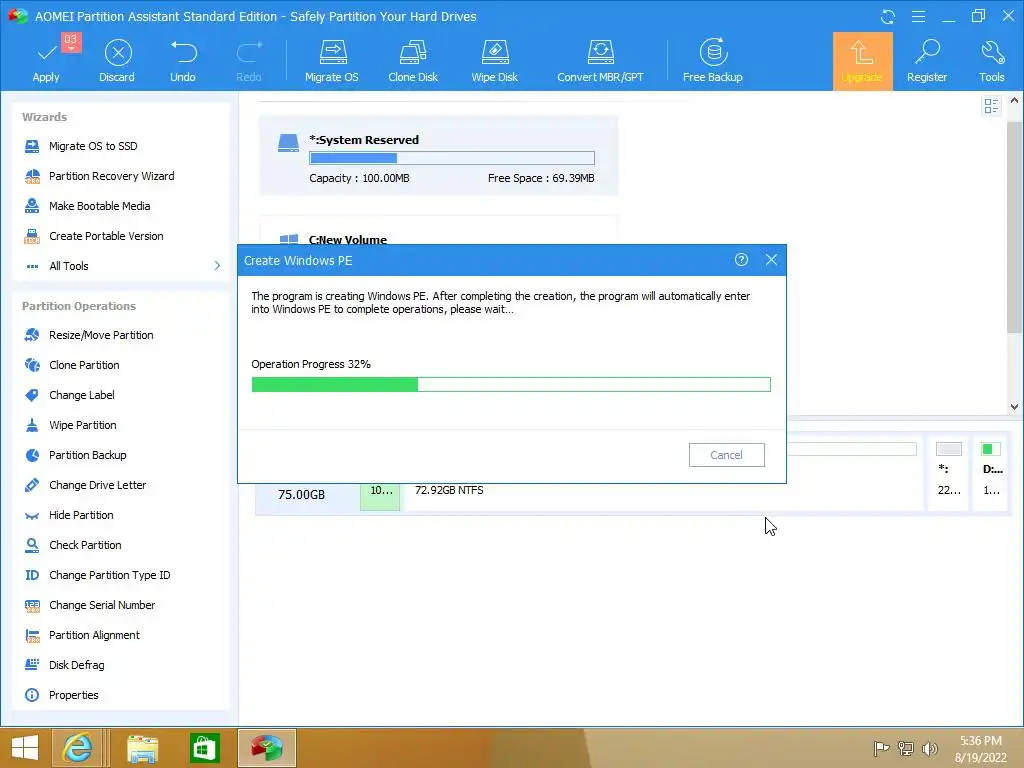Image resolution: width=1024 pixels, height=768 pixels.
Task: Launch Internet Explorer from taskbar
Action: coord(77,748)
